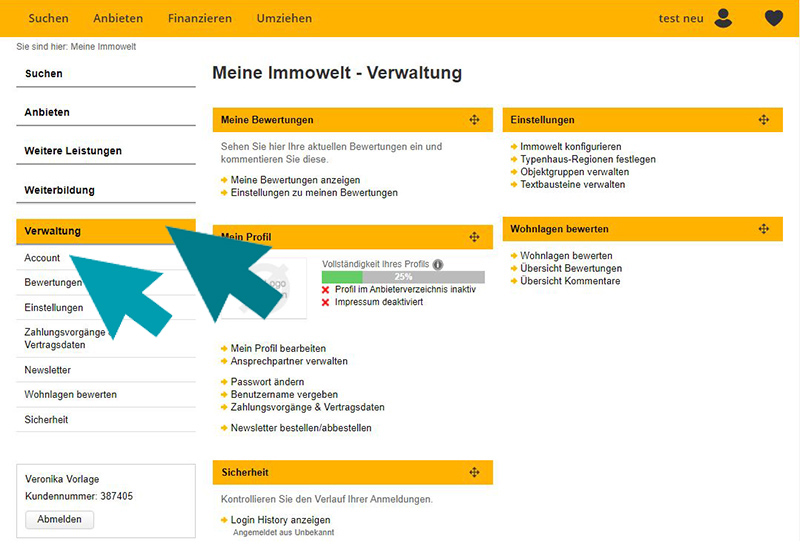Image resolution: width=800 pixels, height=550 pixels.
Task: Click move handle on Einstellungen panel
Action: coord(764,120)
